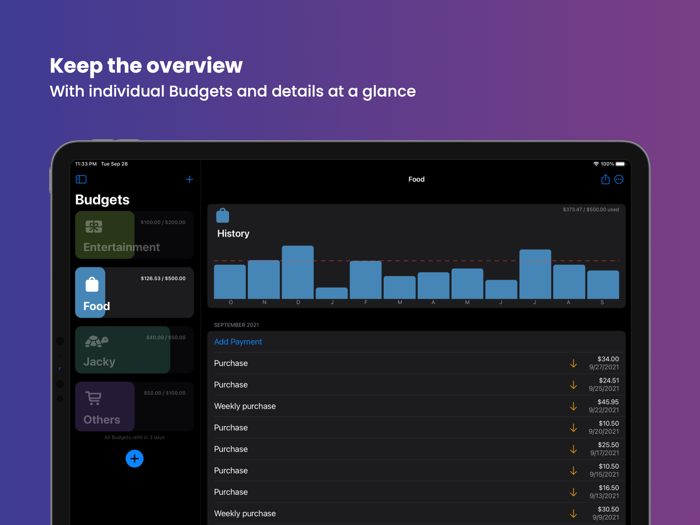
Task: Open the more options ellipsis icon
Action: tap(619, 179)
